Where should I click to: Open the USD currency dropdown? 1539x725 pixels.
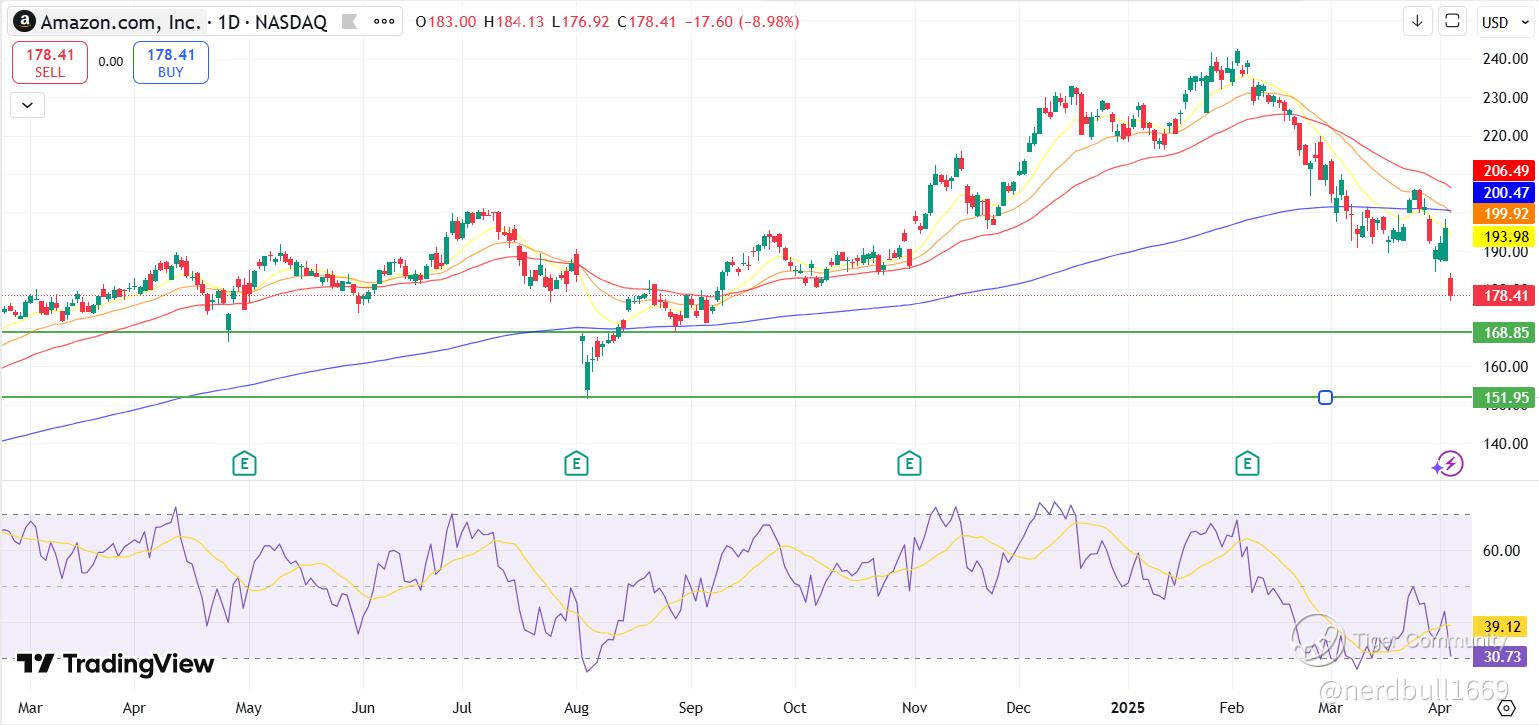(x=1504, y=22)
